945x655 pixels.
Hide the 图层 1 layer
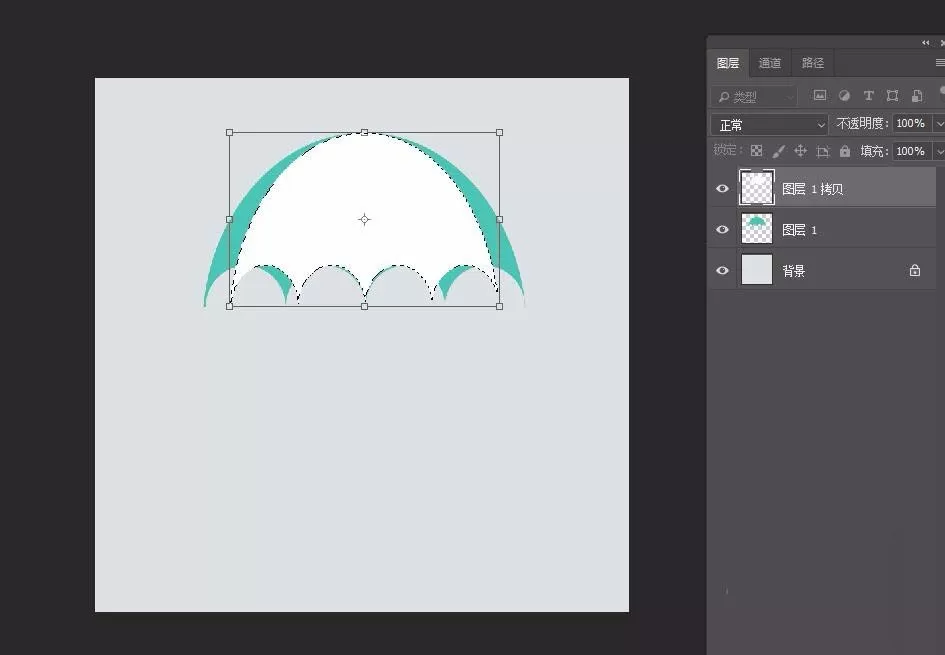tap(722, 230)
